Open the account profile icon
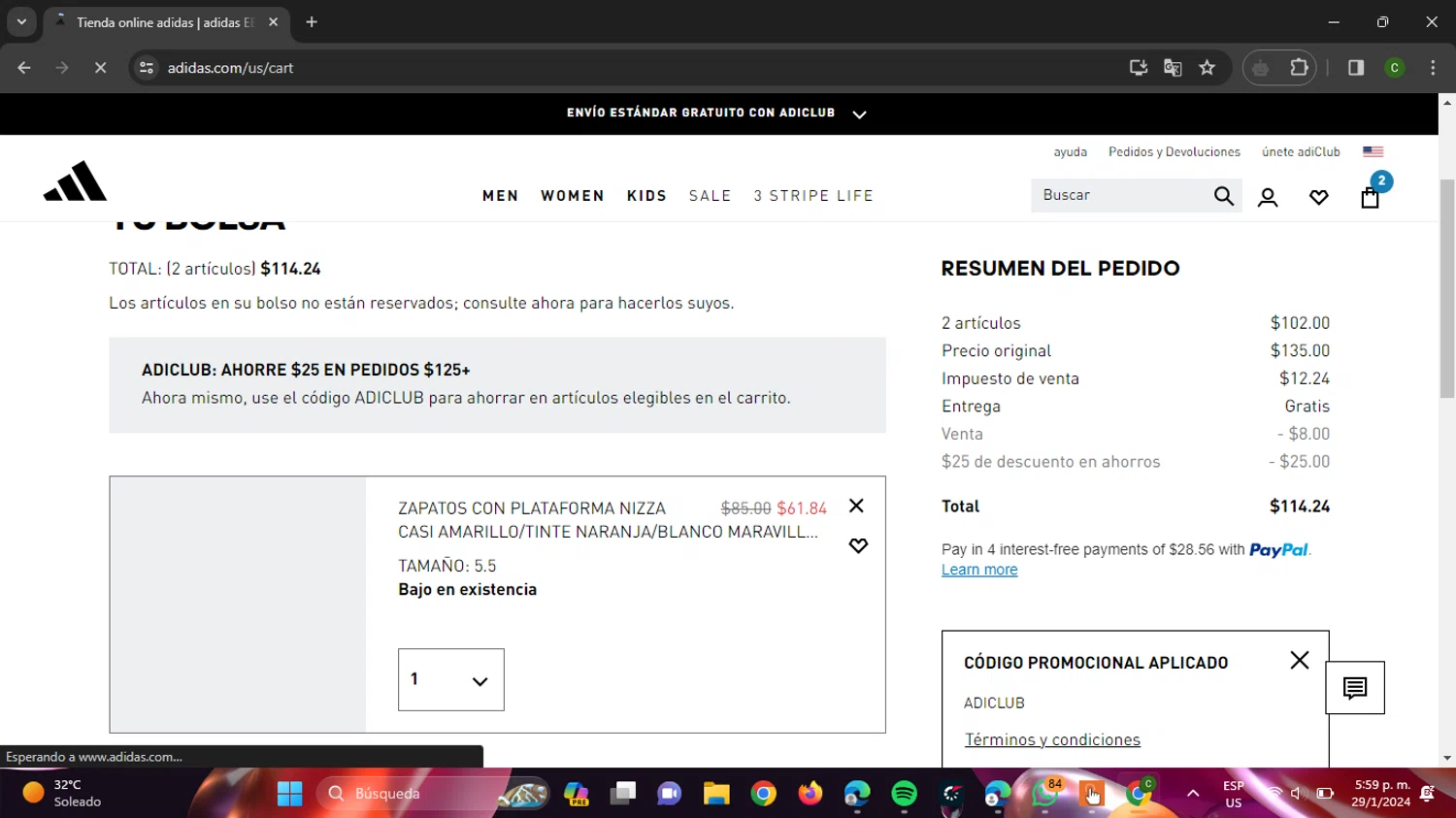The height and width of the screenshot is (818, 1456). [x=1268, y=198]
